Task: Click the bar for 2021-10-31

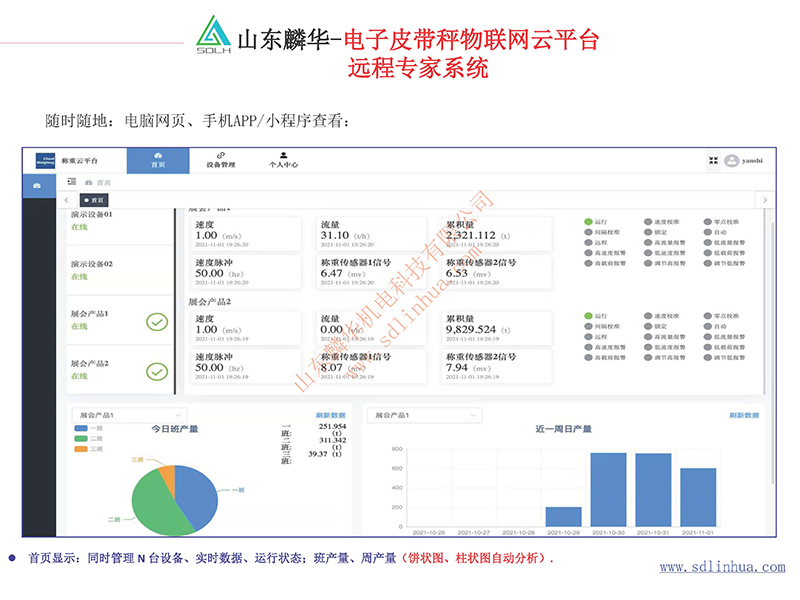Action: (653, 490)
